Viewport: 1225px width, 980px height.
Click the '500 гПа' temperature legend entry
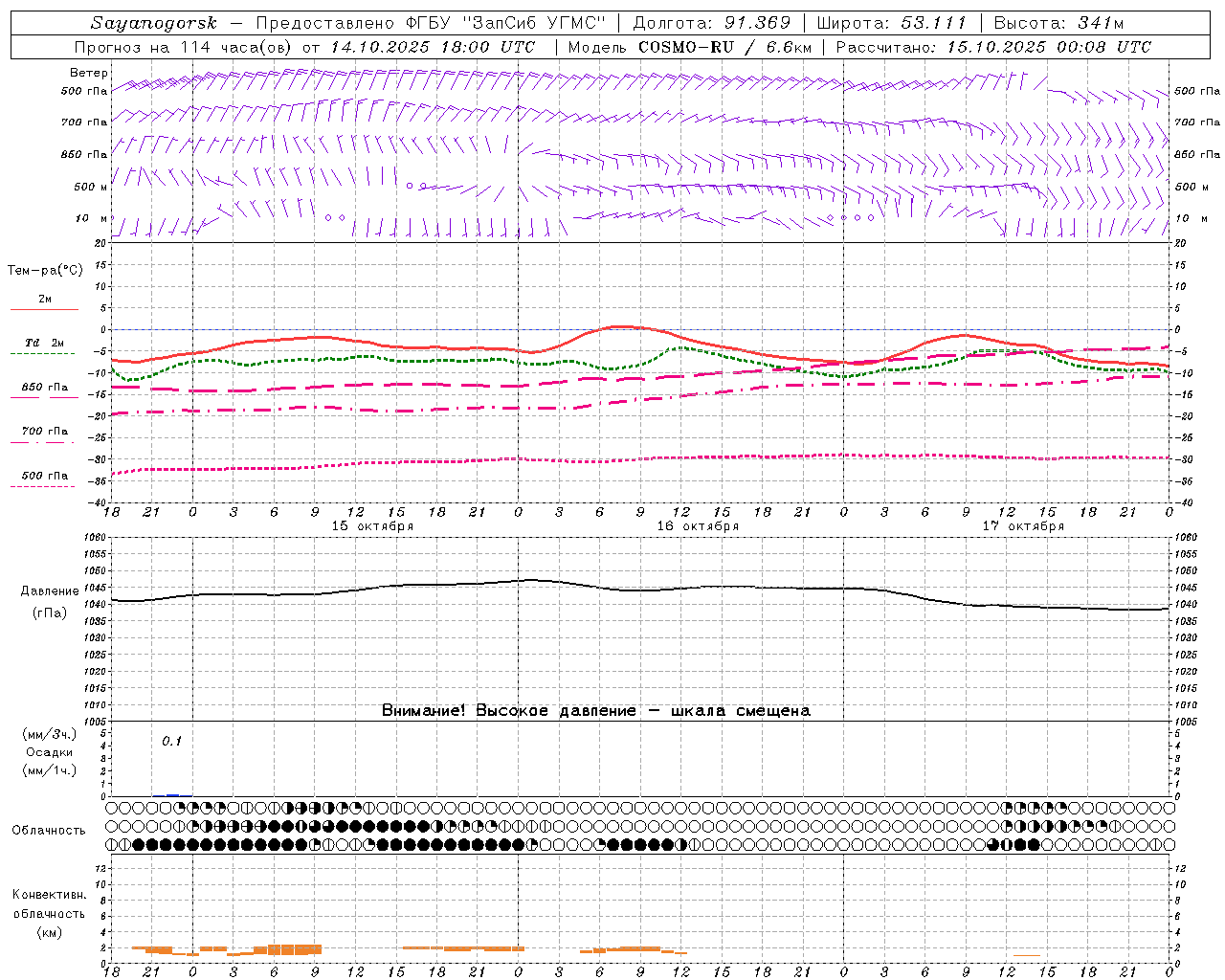point(45,476)
